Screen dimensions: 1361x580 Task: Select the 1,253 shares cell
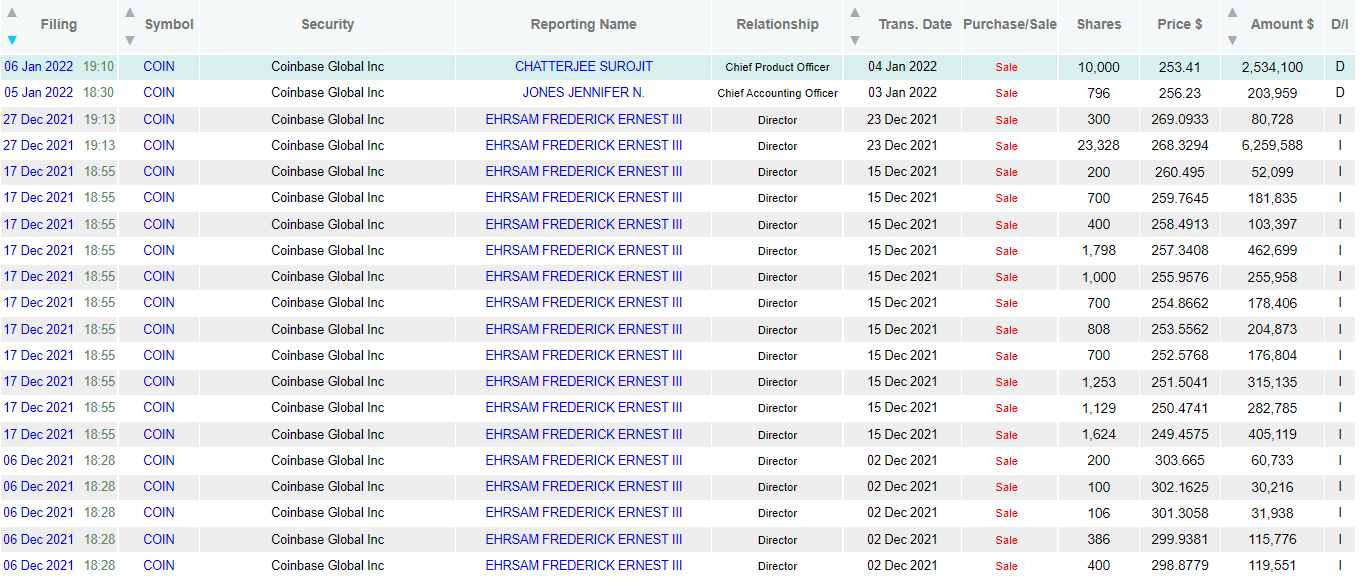(1099, 381)
